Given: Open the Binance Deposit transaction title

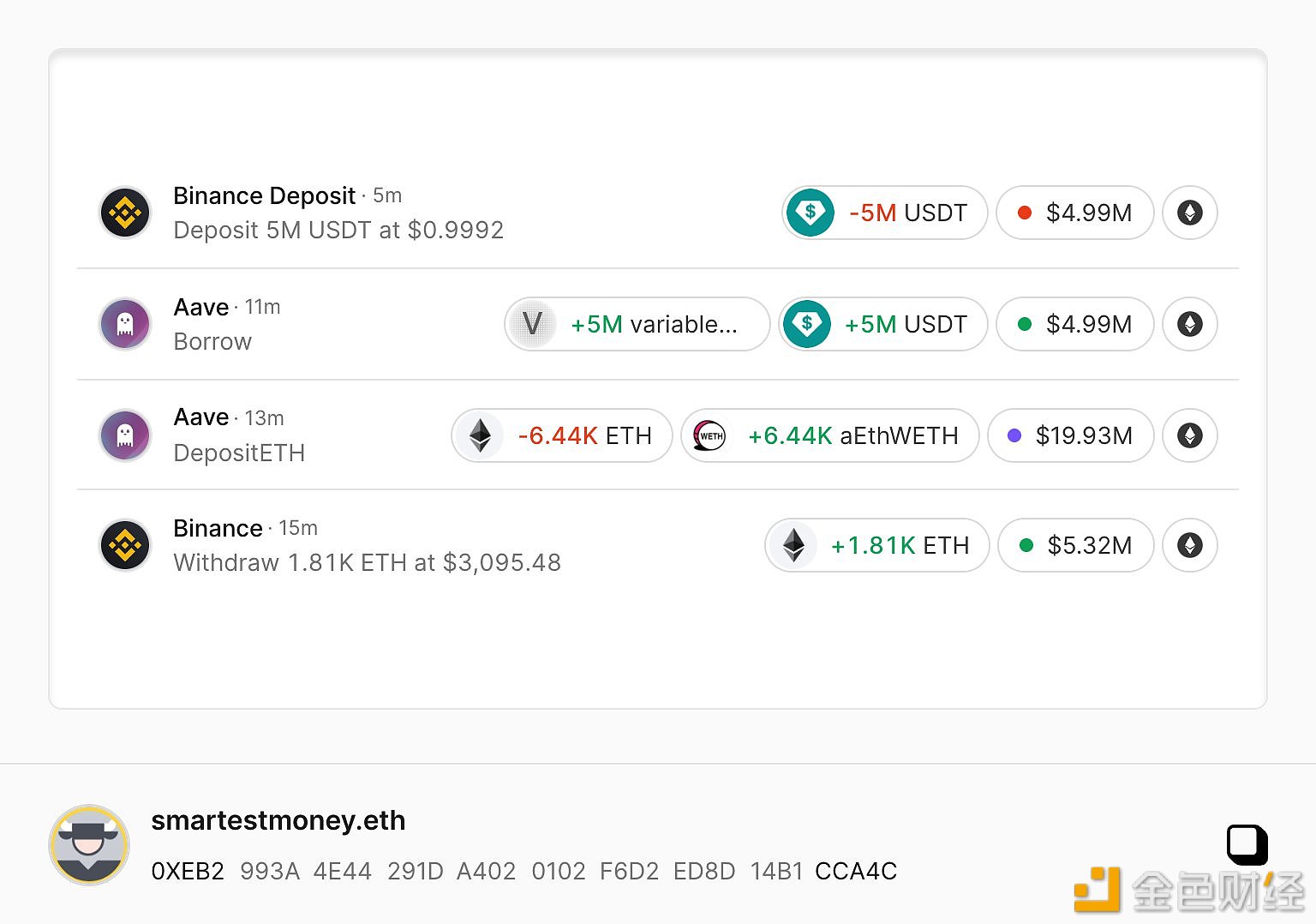Looking at the screenshot, I should click(264, 196).
